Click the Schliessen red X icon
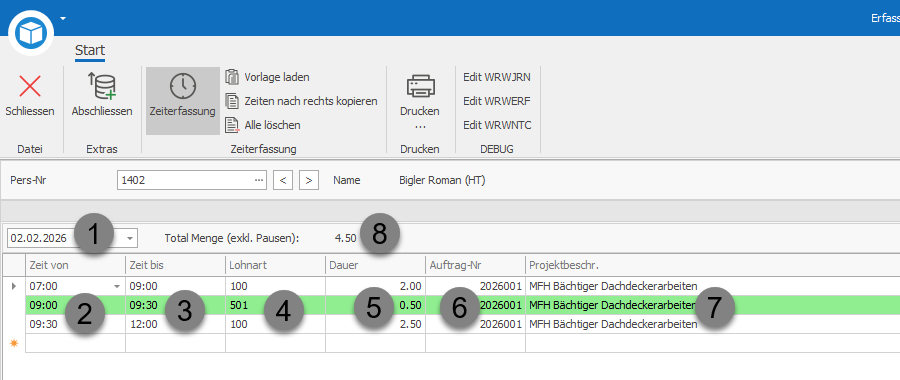The image size is (900, 380). point(30,87)
